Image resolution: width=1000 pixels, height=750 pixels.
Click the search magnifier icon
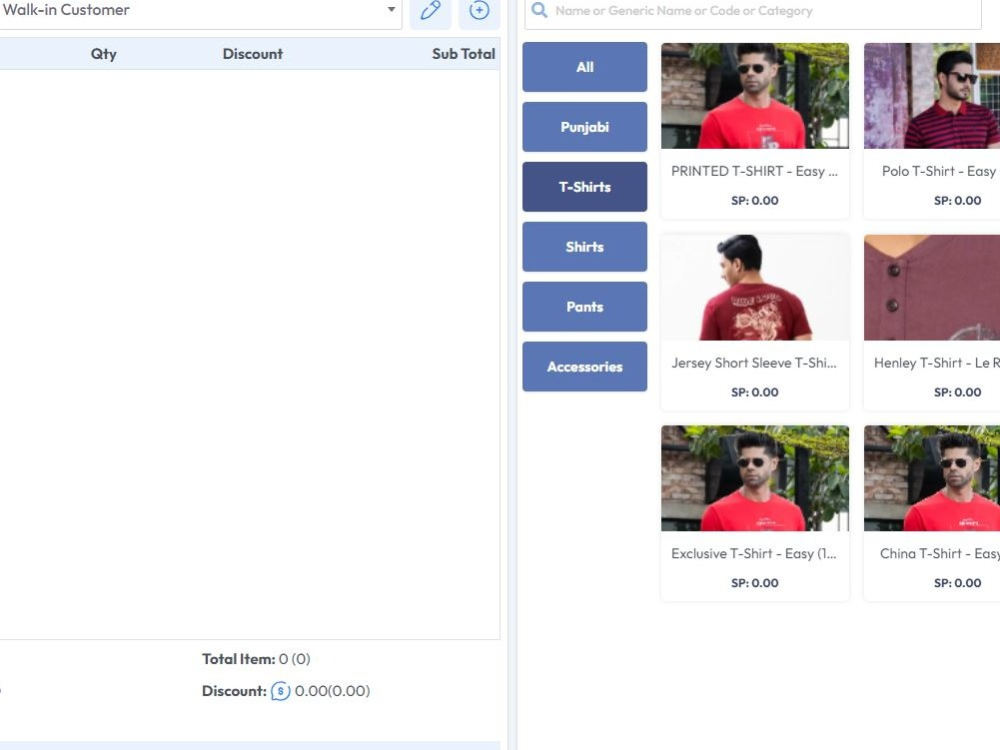540,10
